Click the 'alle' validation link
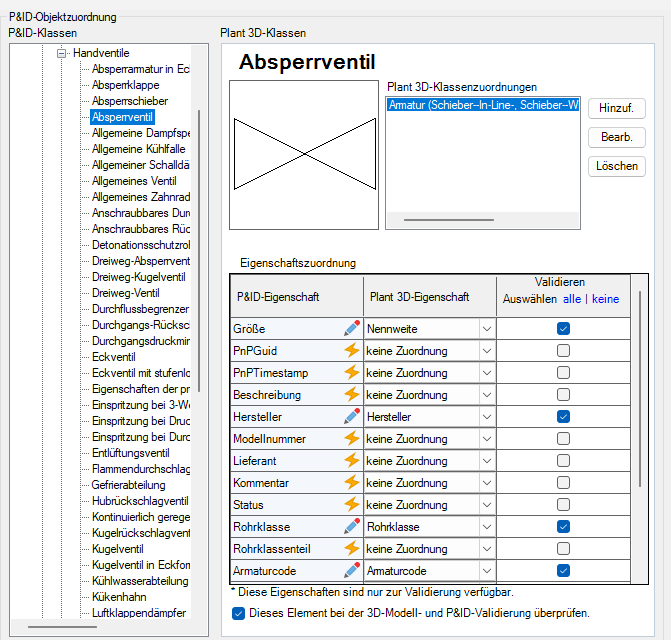671x640 pixels. pyautogui.click(x=572, y=299)
